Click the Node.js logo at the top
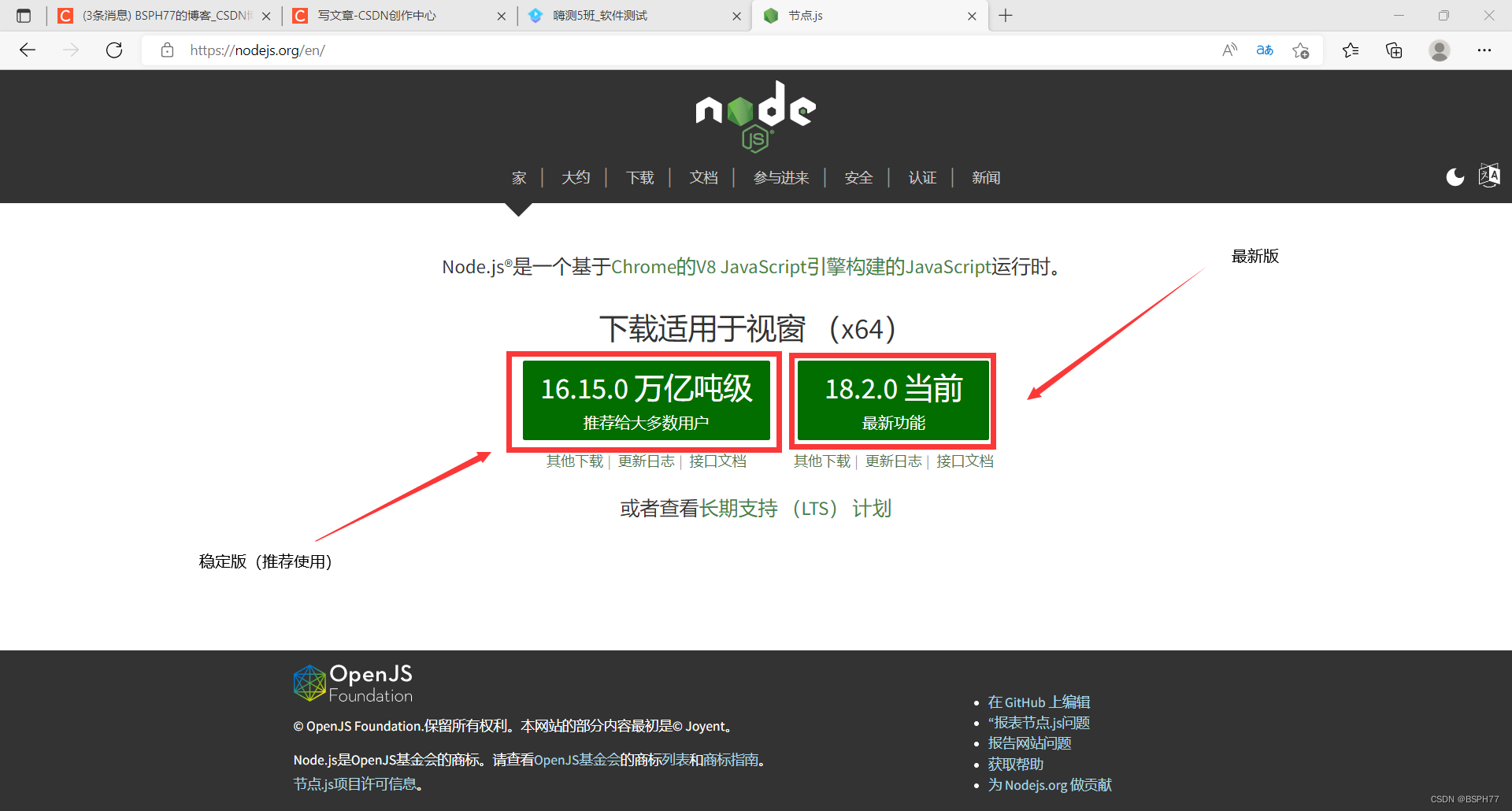 pyautogui.click(x=754, y=114)
